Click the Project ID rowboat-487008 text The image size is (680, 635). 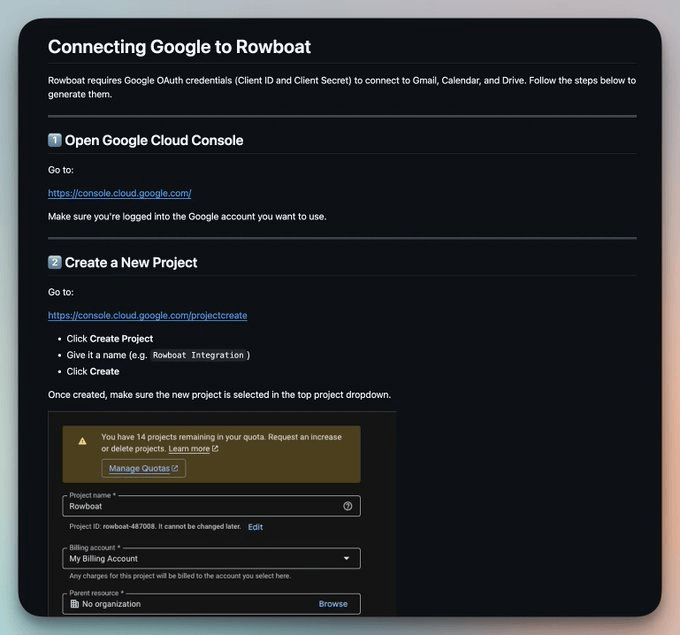pos(155,527)
